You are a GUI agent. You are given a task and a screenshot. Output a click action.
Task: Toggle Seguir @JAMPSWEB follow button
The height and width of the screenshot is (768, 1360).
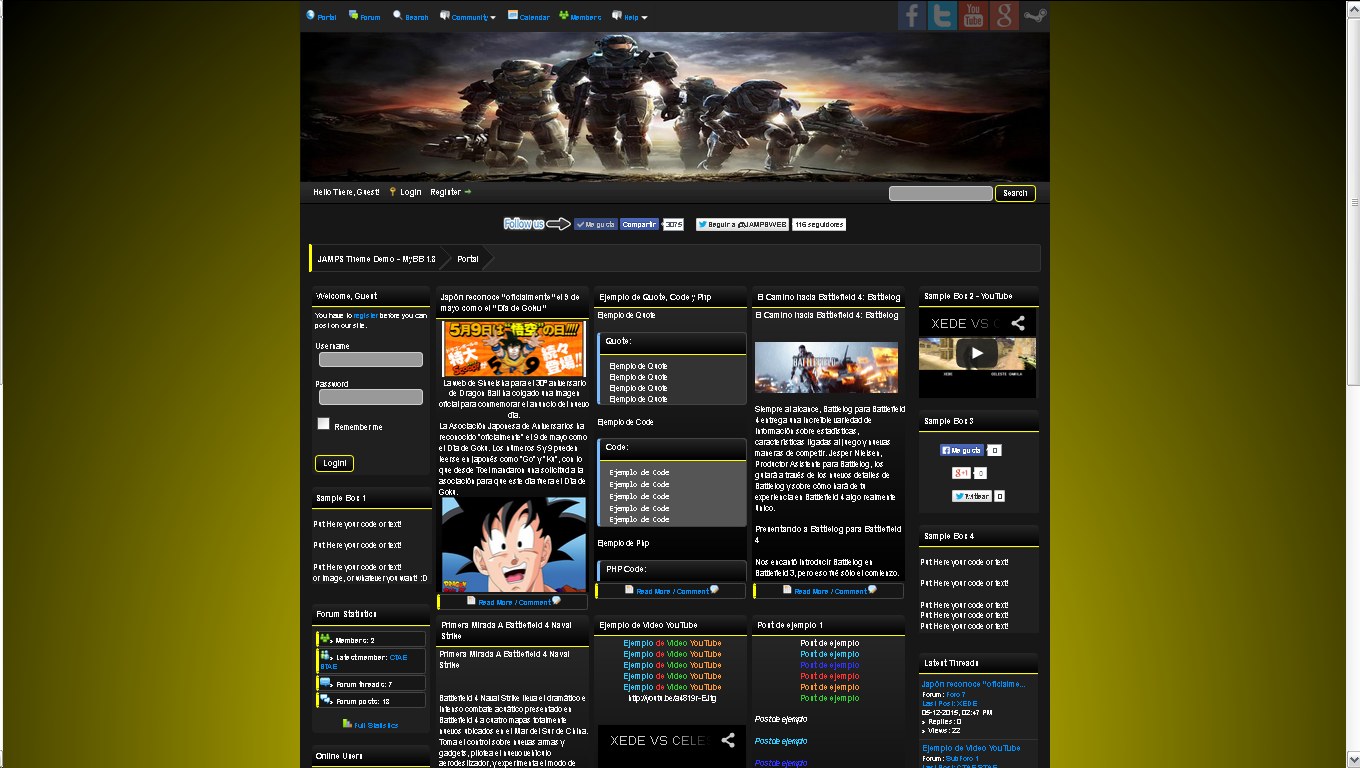pos(742,225)
